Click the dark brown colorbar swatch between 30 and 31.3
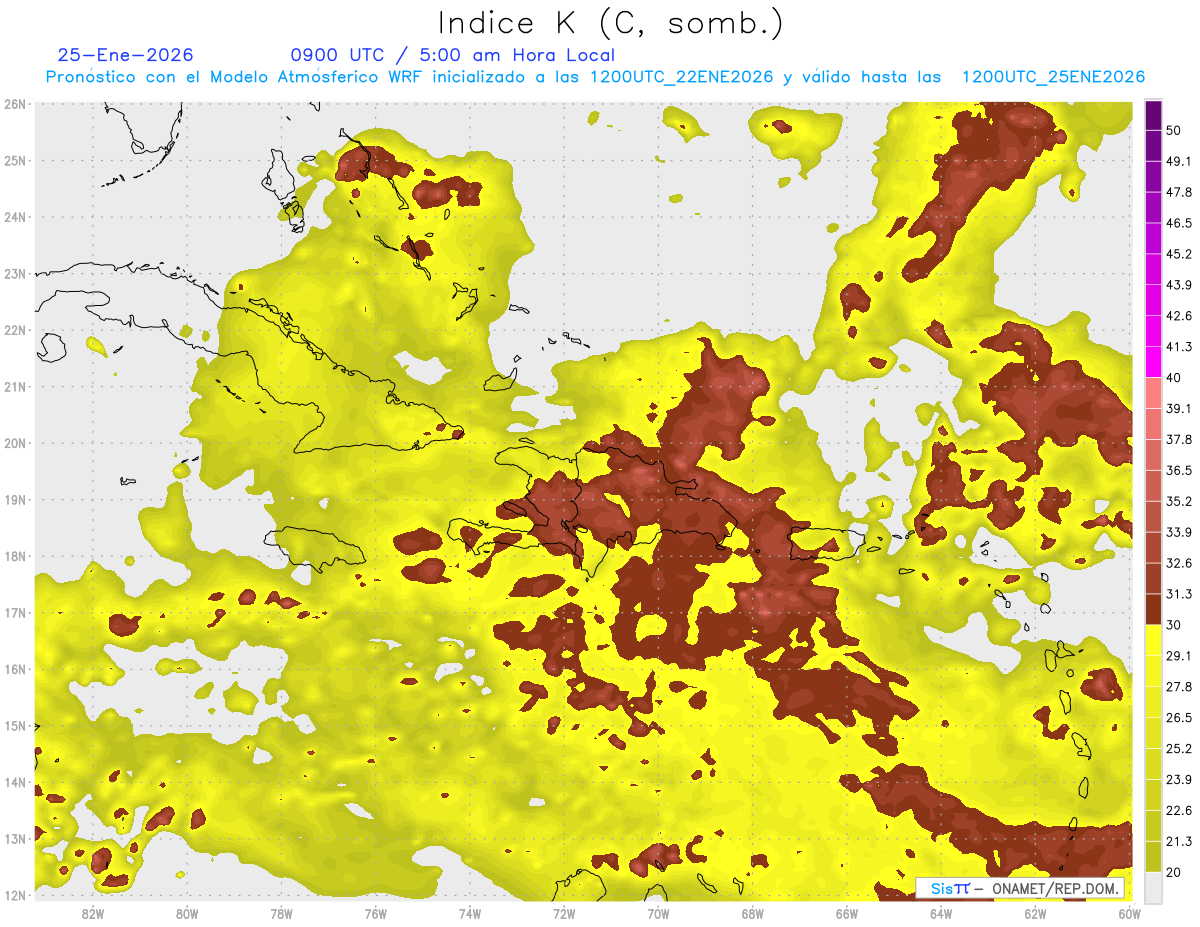This screenshot has height=927, width=1200. (x=1153, y=609)
